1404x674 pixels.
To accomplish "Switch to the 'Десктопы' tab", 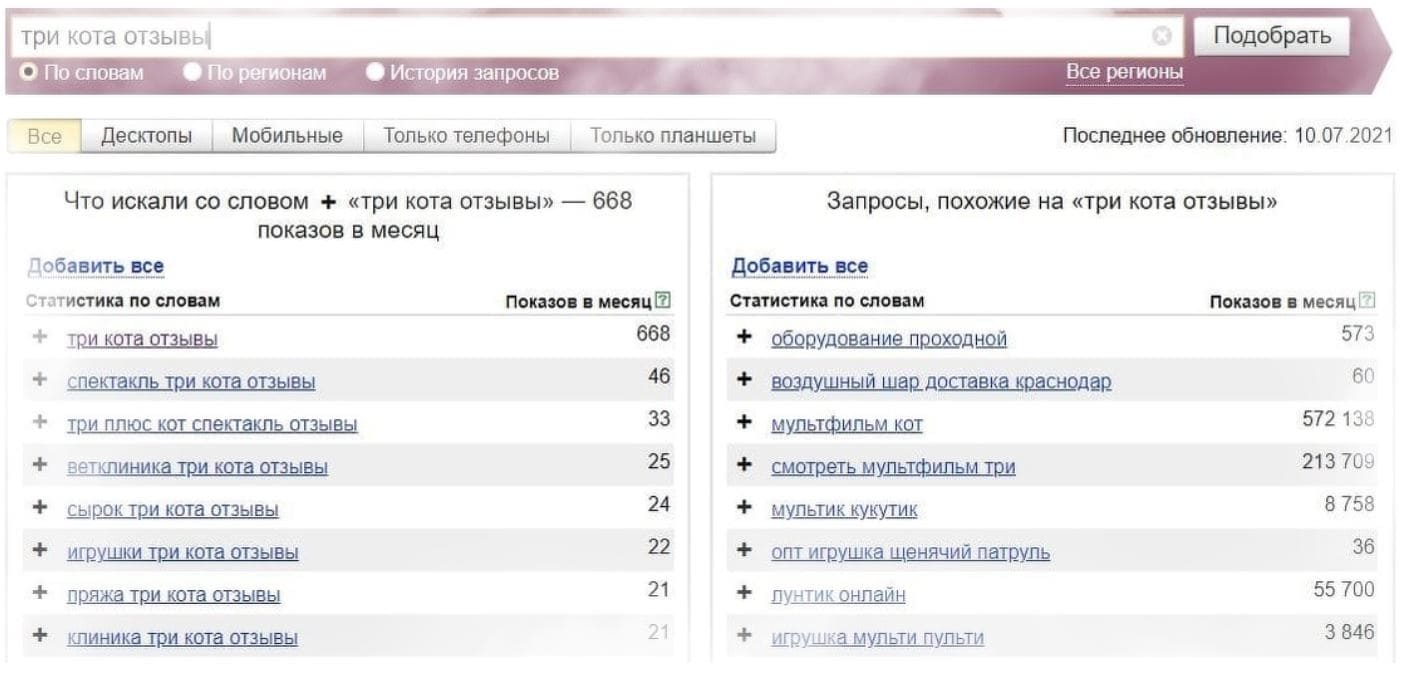I will 146,136.
